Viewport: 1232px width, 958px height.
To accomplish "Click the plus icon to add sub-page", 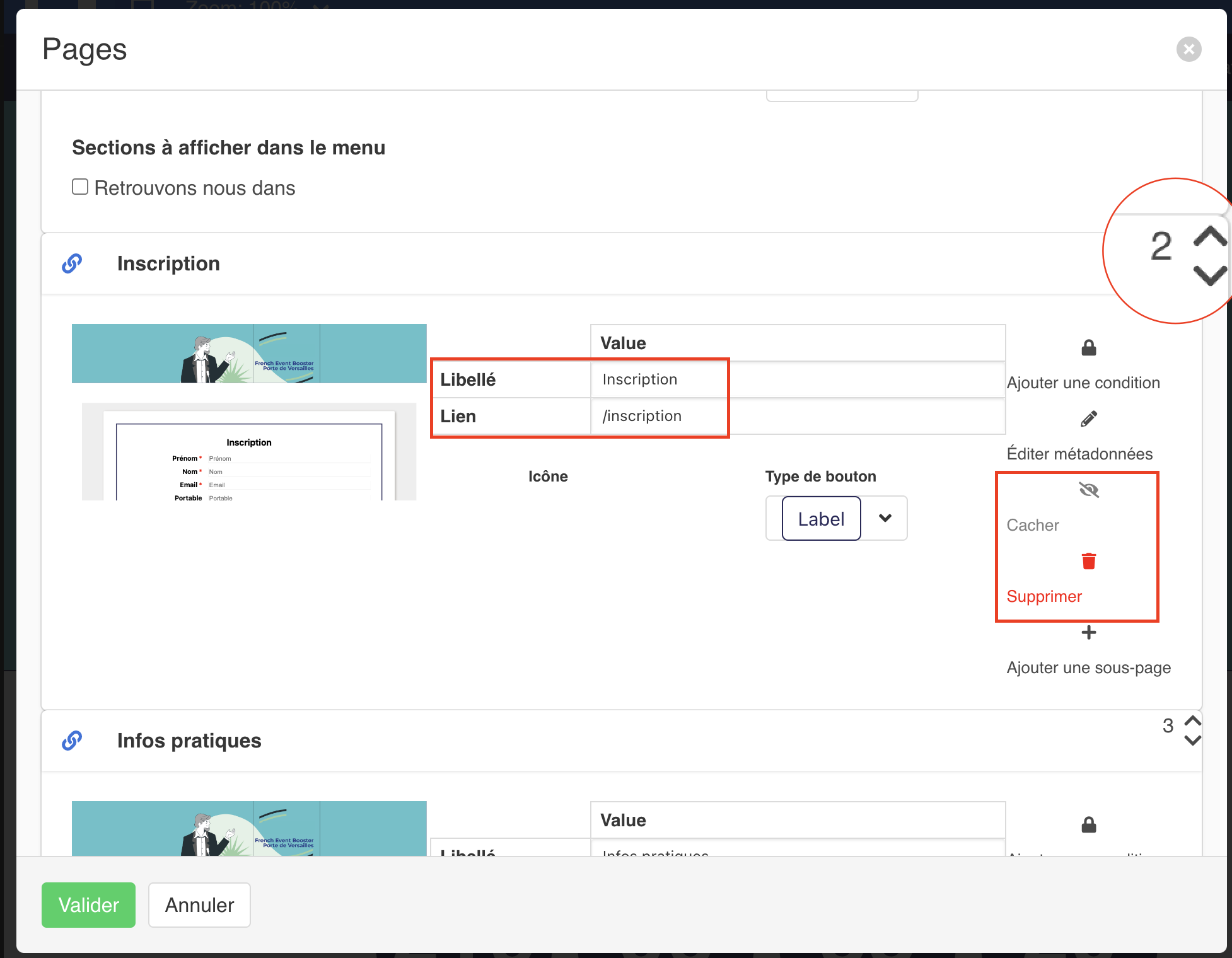I will 1088,632.
